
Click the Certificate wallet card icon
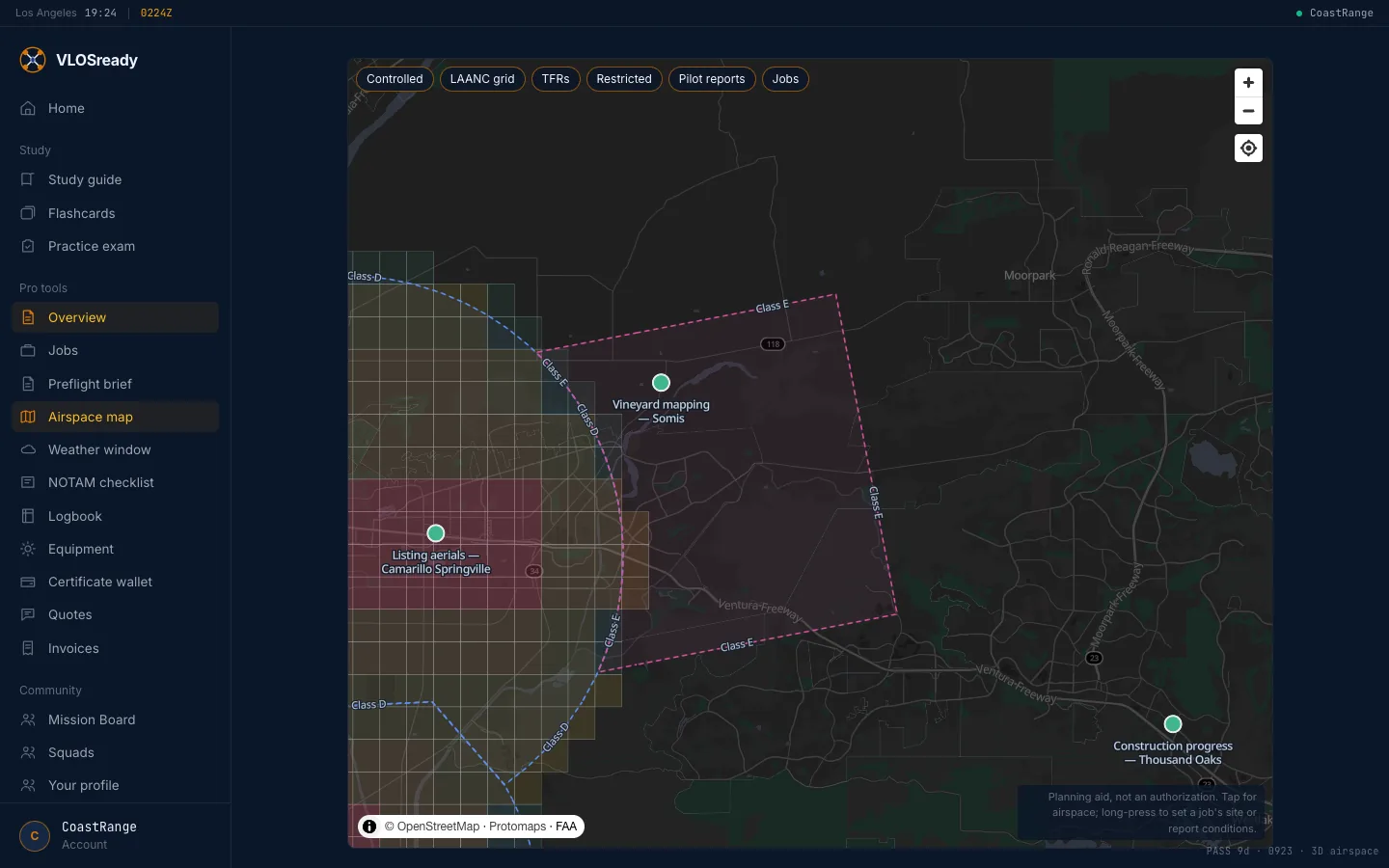coord(28,582)
